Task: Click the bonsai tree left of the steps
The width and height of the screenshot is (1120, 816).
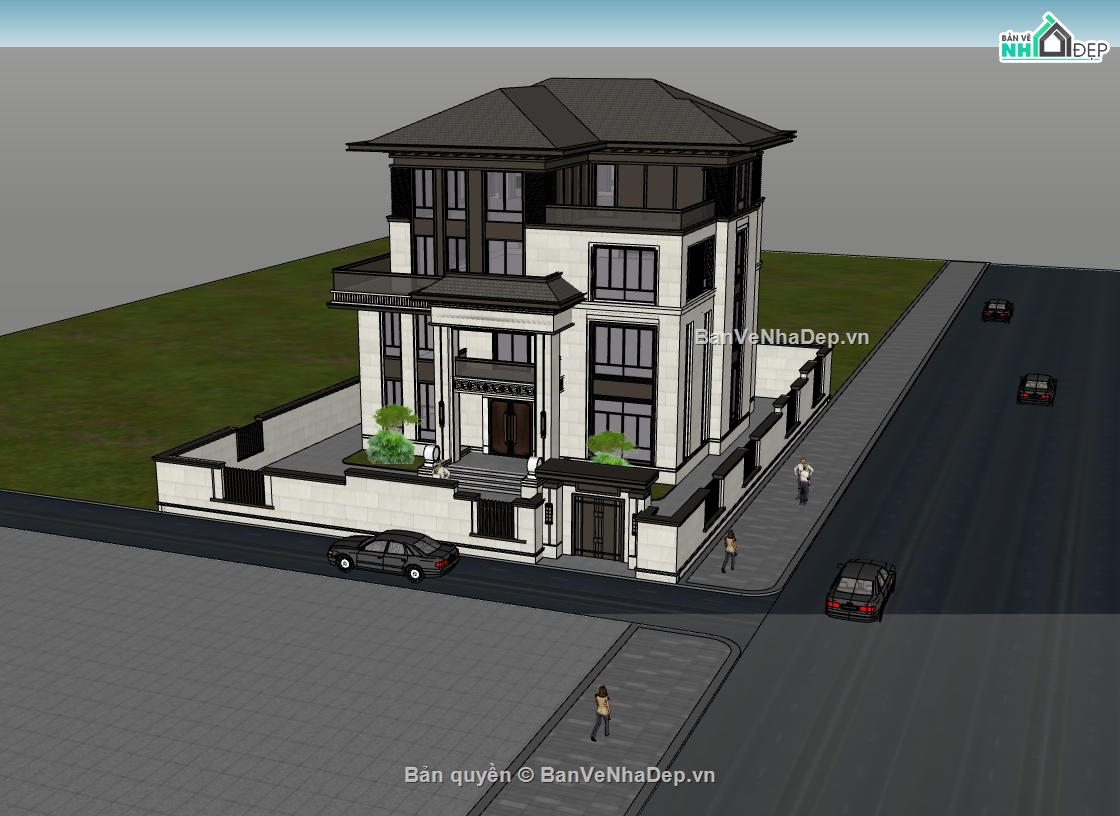Action: pyautogui.click(x=394, y=435)
